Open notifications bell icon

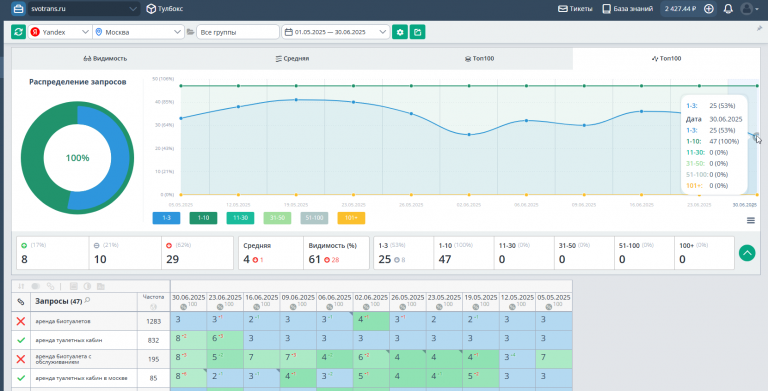[728, 8]
